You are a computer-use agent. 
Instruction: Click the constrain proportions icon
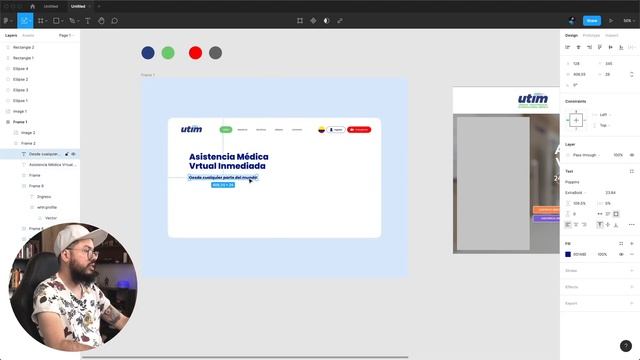click(x=631, y=74)
